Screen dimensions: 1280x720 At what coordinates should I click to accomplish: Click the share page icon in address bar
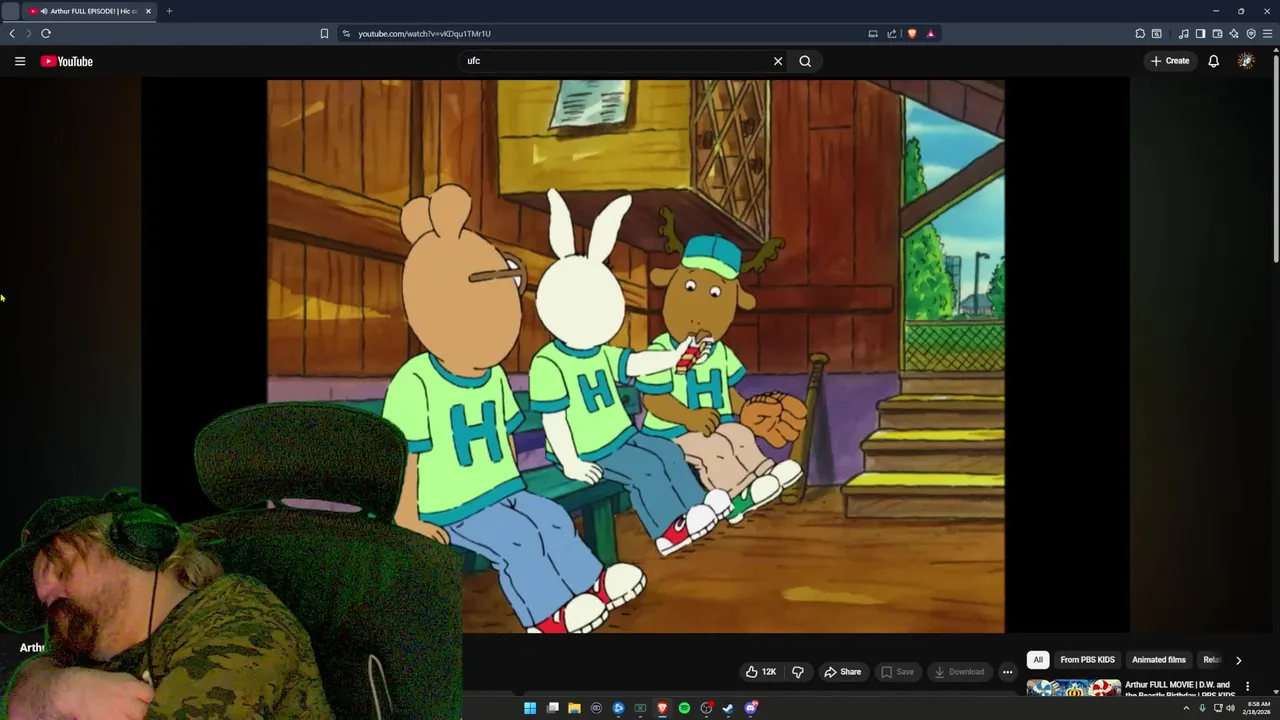tap(892, 33)
